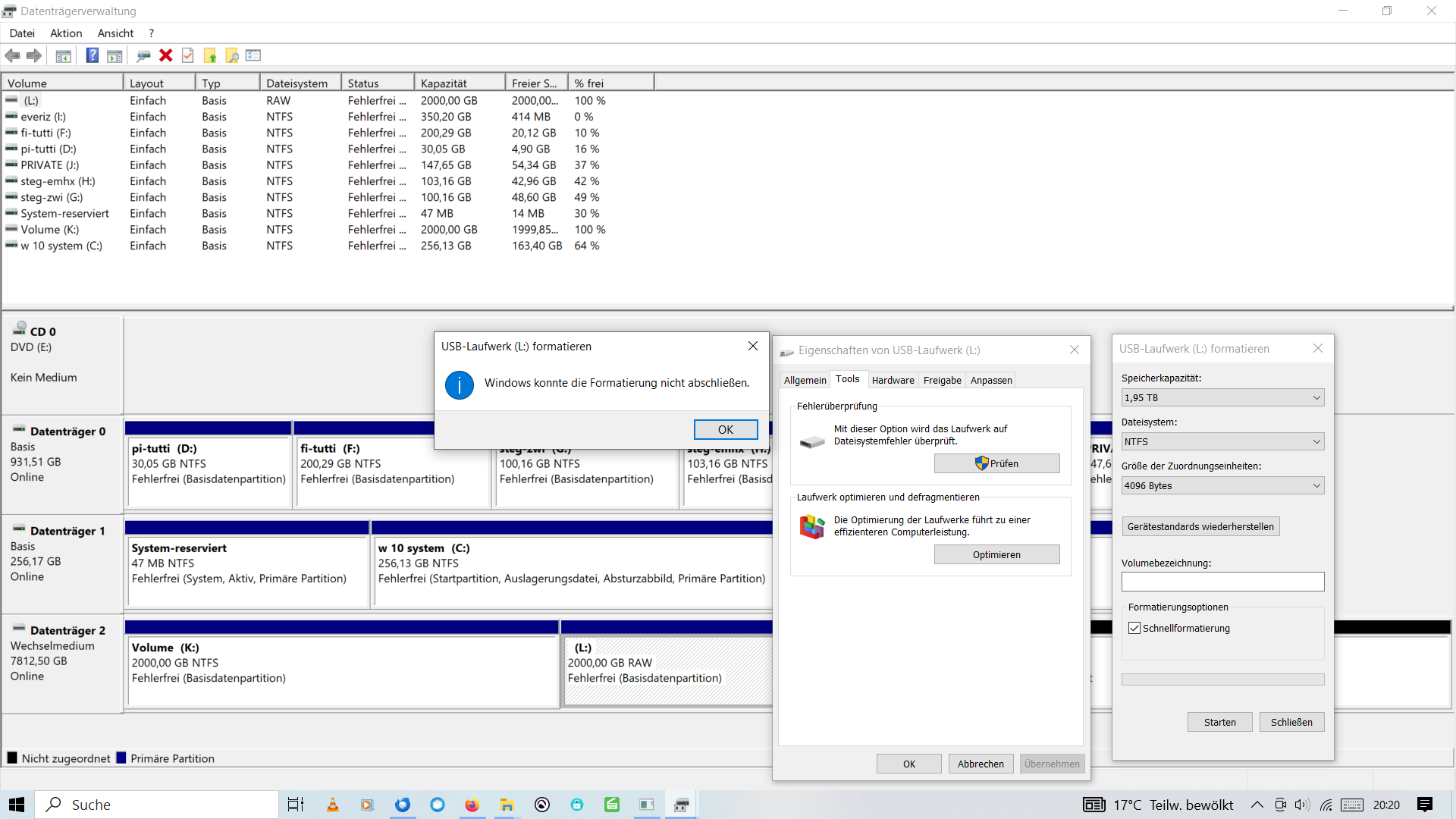The width and height of the screenshot is (1456, 819).
Task: Click the folder search toolbar icon
Action: tap(232, 55)
